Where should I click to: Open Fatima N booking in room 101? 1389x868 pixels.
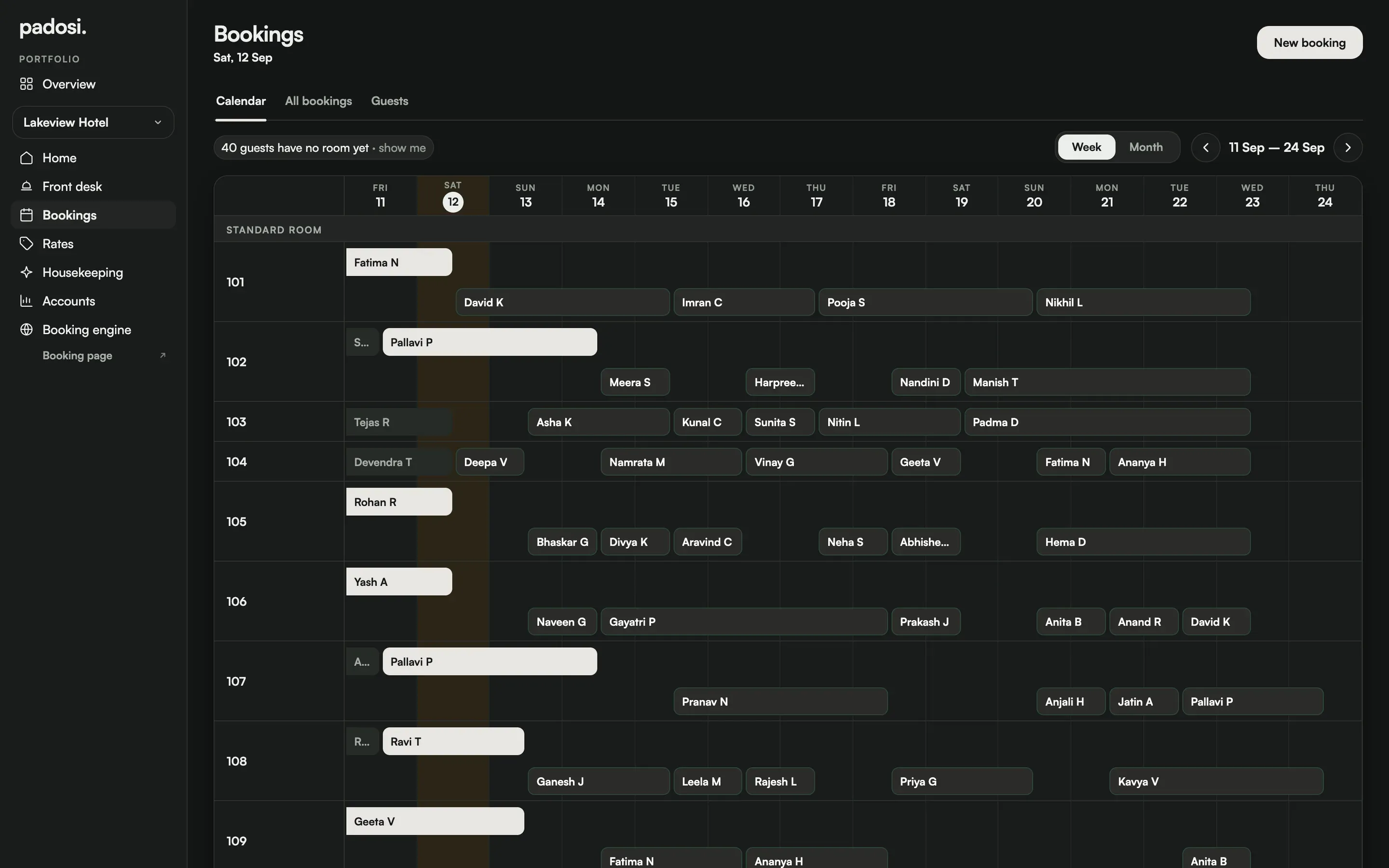click(x=399, y=262)
